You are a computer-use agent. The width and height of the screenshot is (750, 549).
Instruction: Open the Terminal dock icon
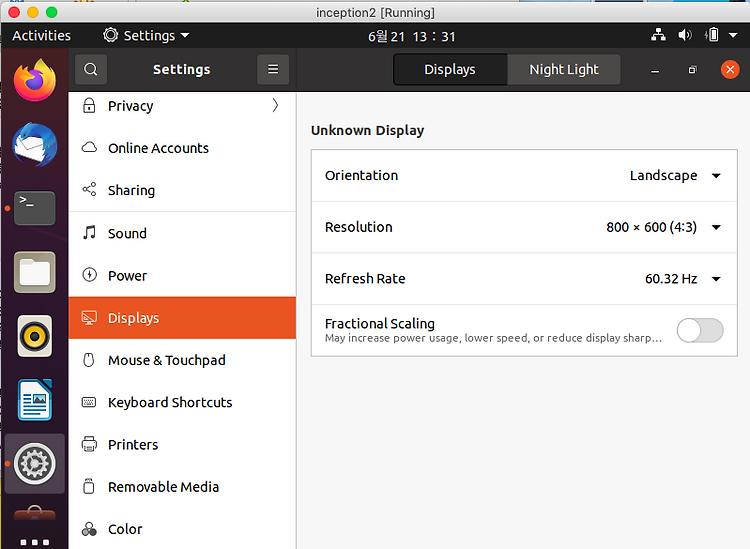34,208
